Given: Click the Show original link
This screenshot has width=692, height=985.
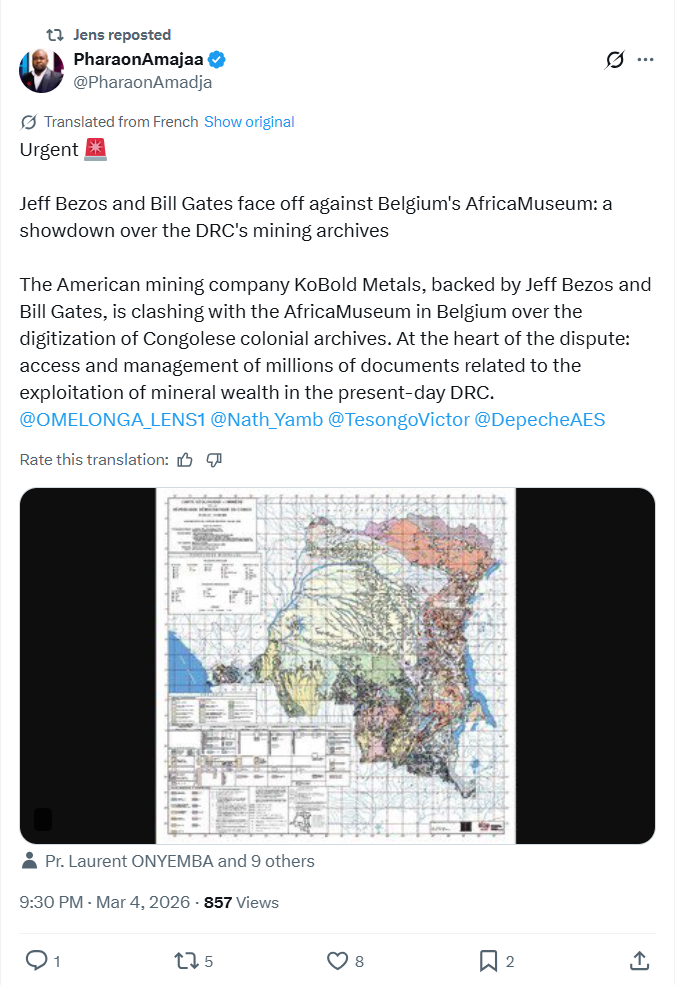Looking at the screenshot, I should point(249,122).
